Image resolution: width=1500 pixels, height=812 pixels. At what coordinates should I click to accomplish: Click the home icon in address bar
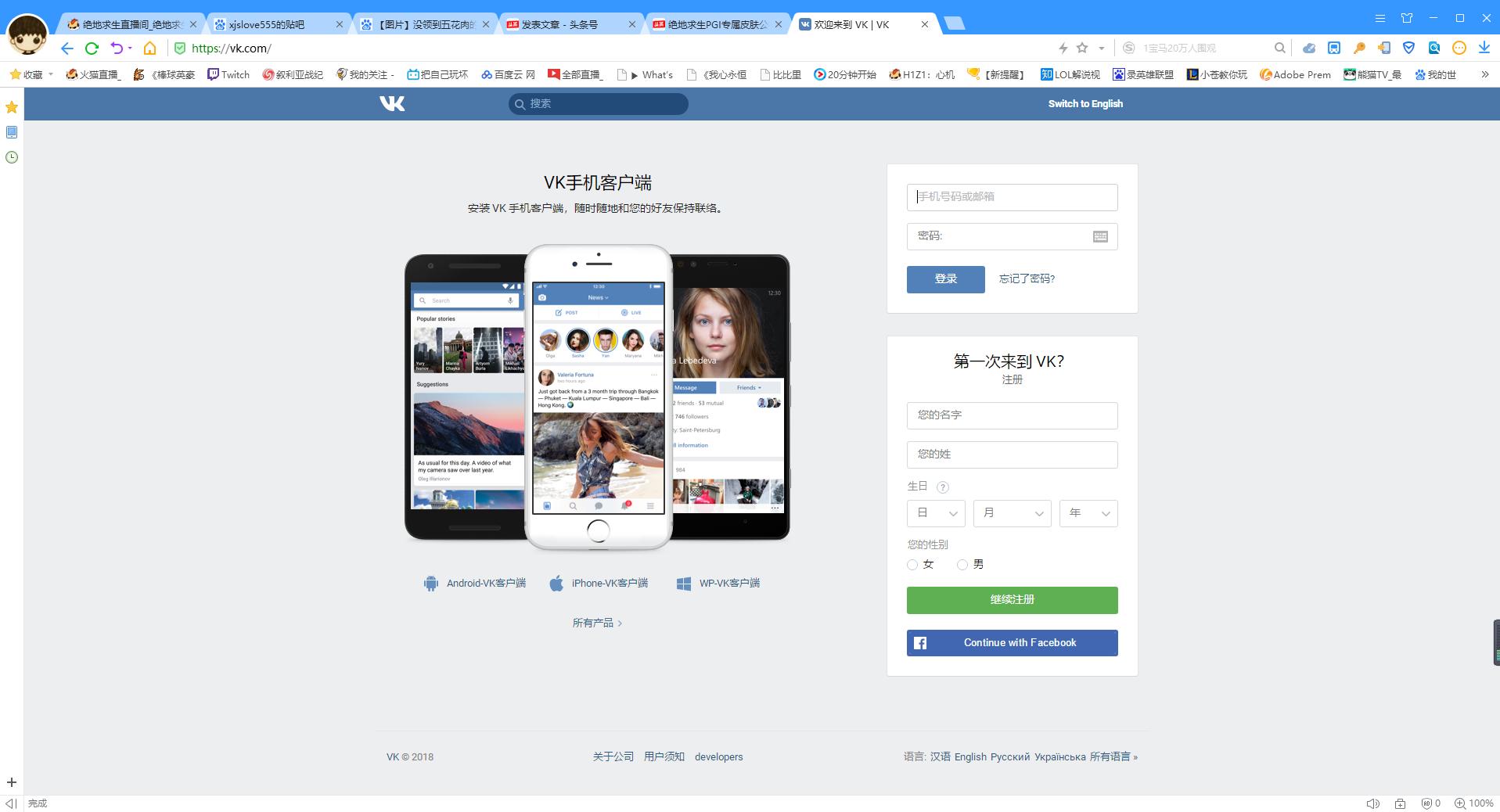pos(149,49)
